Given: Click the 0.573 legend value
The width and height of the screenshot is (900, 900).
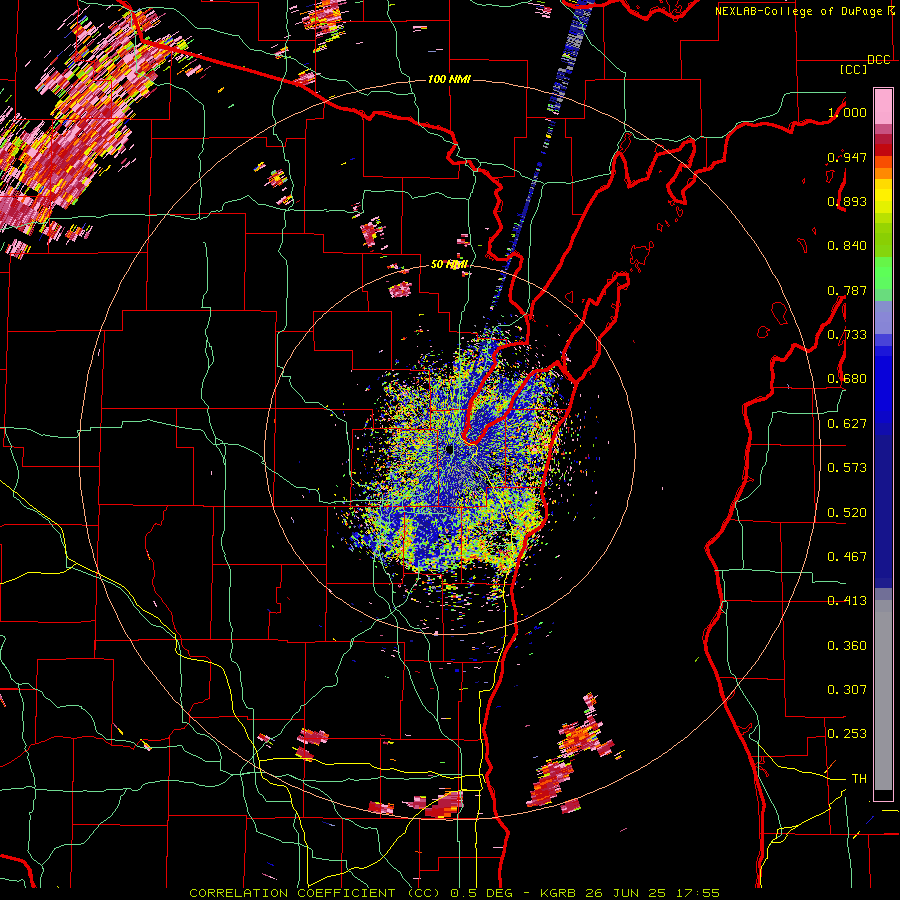Looking at the screenshot, I should 847,468.
